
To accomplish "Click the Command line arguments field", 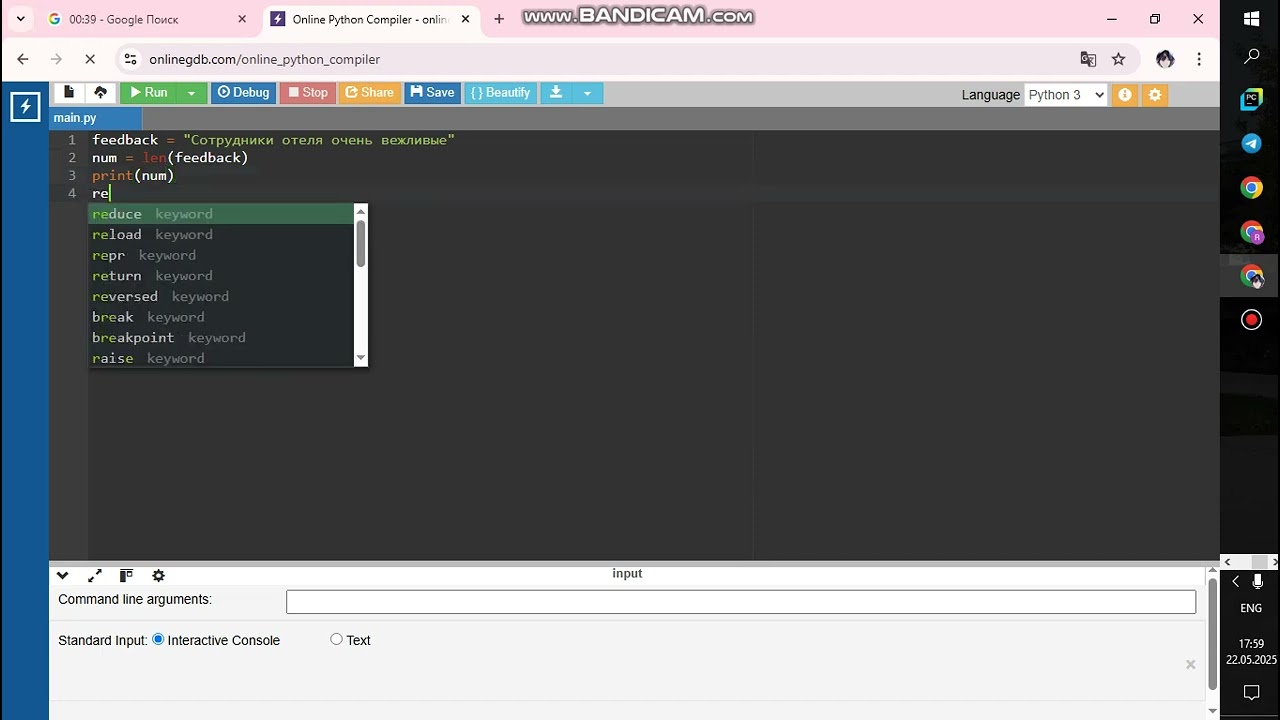I will tap(741, 602).
